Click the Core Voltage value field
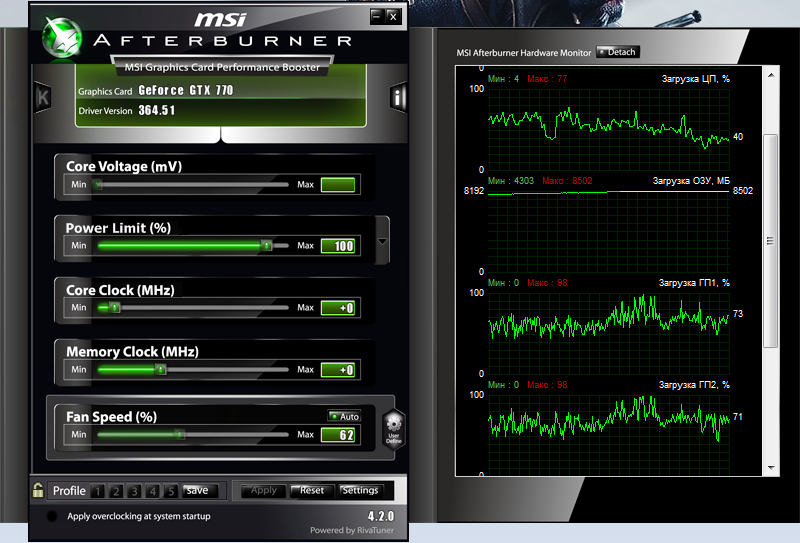The width and height of the screenshot is (800, 543). pos(338,185)
